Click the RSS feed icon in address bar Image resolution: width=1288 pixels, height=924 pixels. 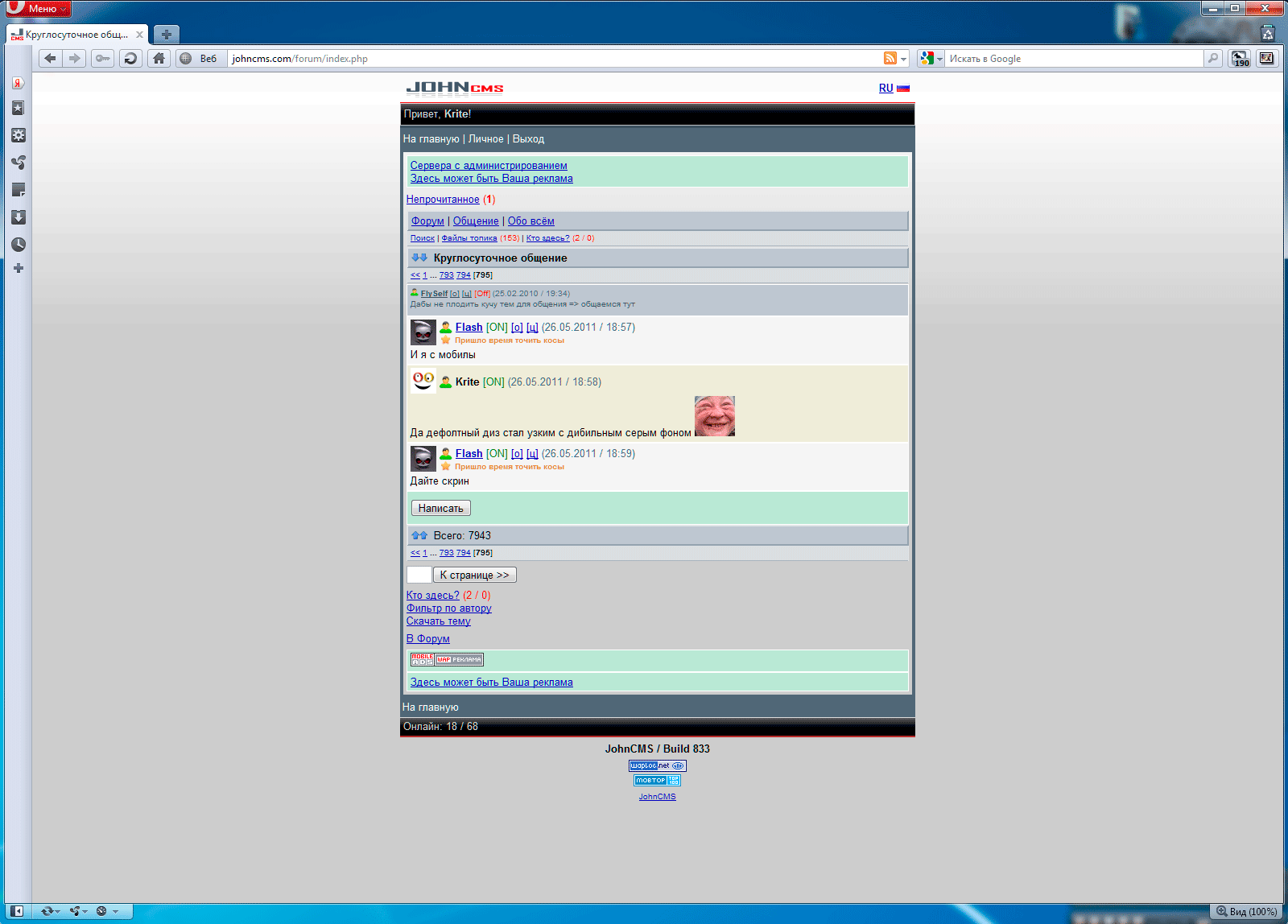pyautogui.click(x=890, y=58)
